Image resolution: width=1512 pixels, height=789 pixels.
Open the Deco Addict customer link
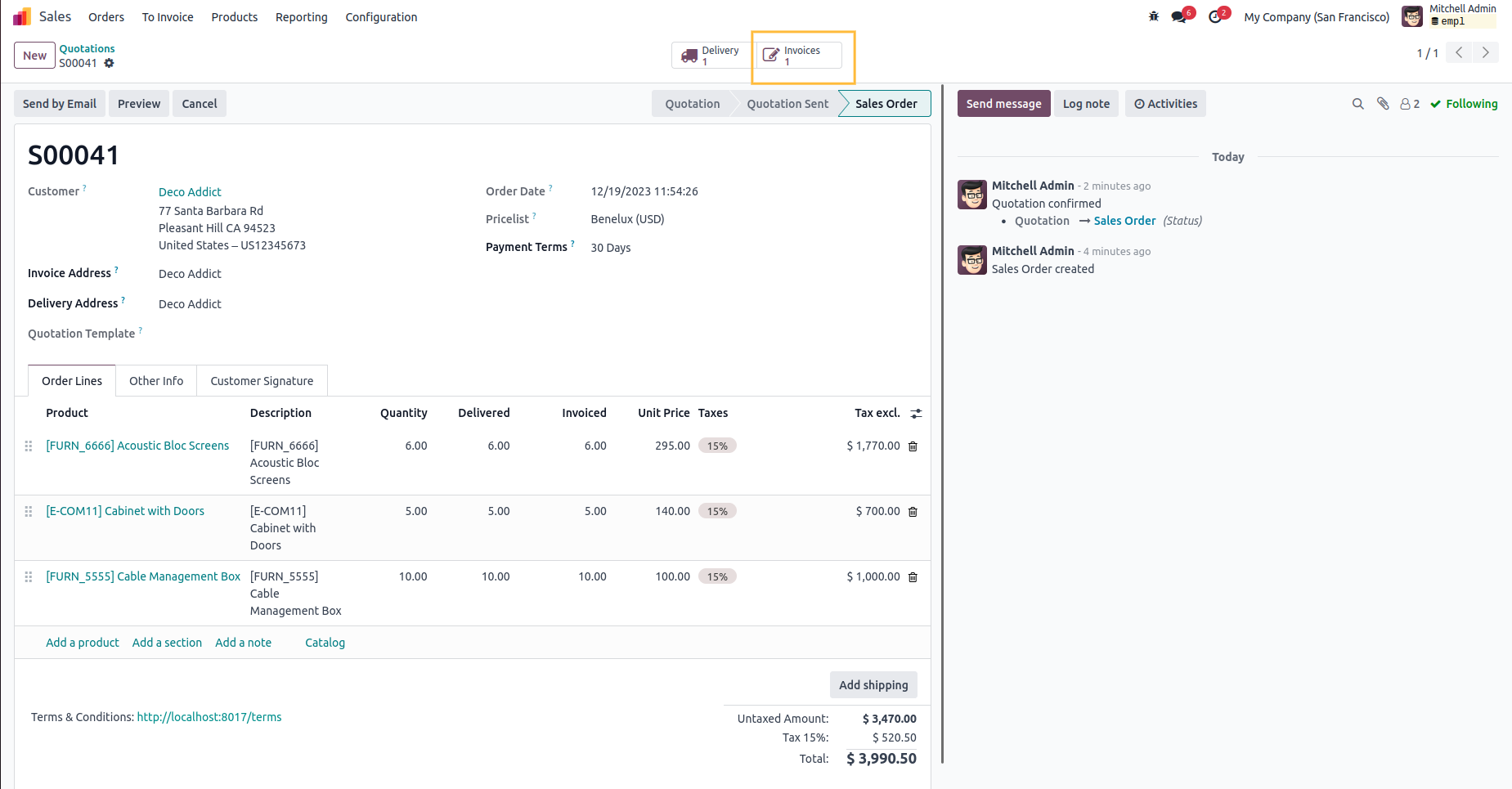[x=190, y=192]
